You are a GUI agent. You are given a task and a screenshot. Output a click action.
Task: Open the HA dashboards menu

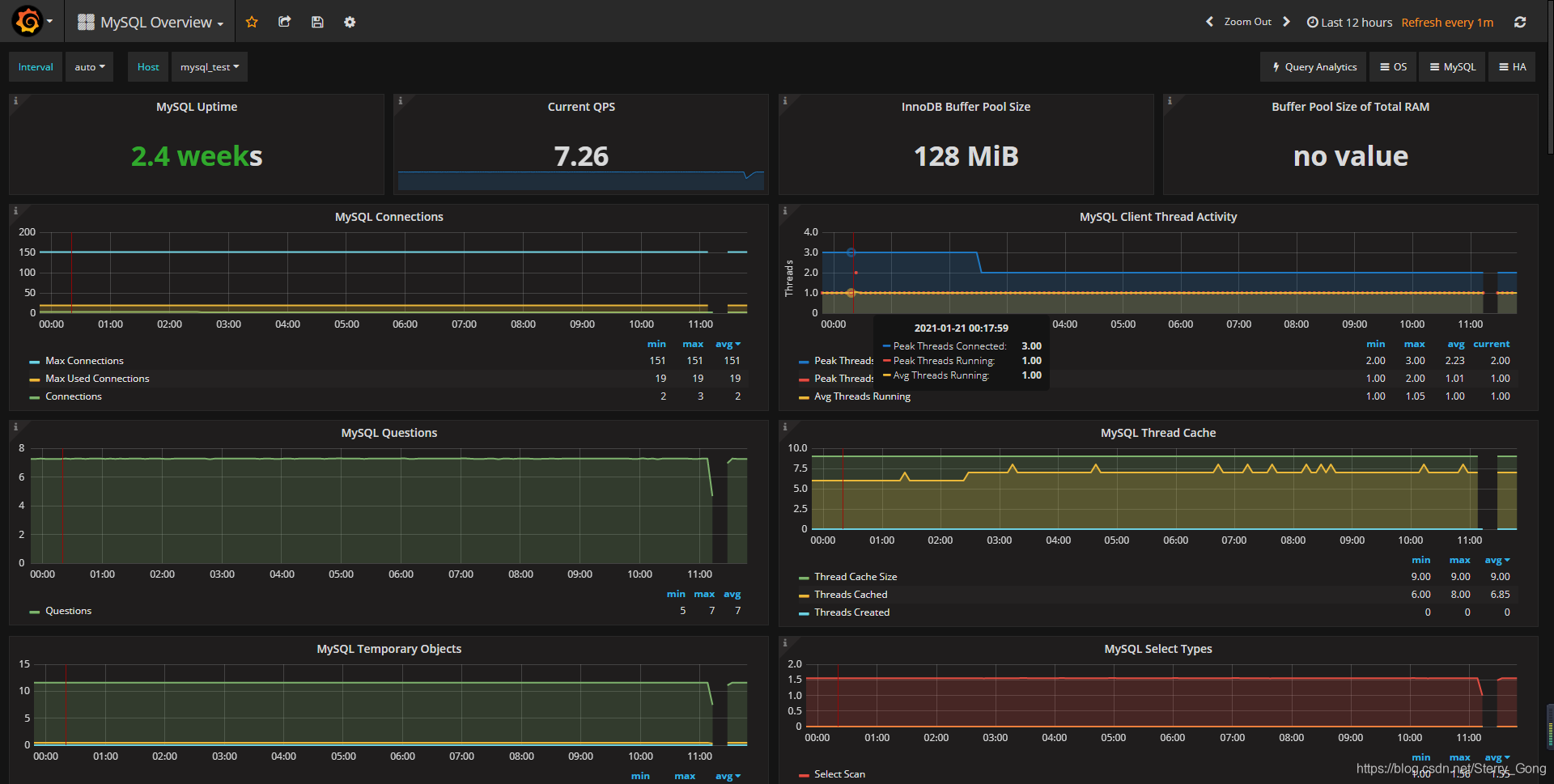click(x=1513, y=67)
